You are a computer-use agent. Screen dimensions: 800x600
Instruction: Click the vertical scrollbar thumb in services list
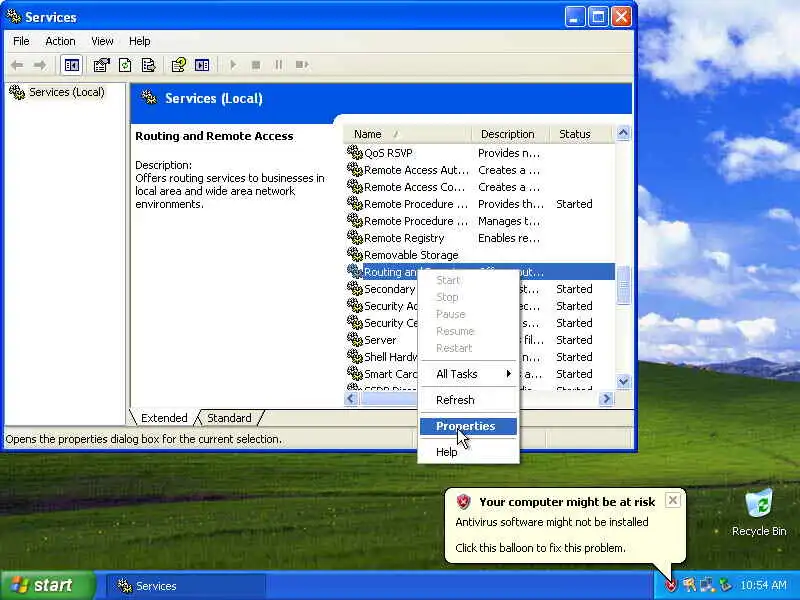pos(623,285)
